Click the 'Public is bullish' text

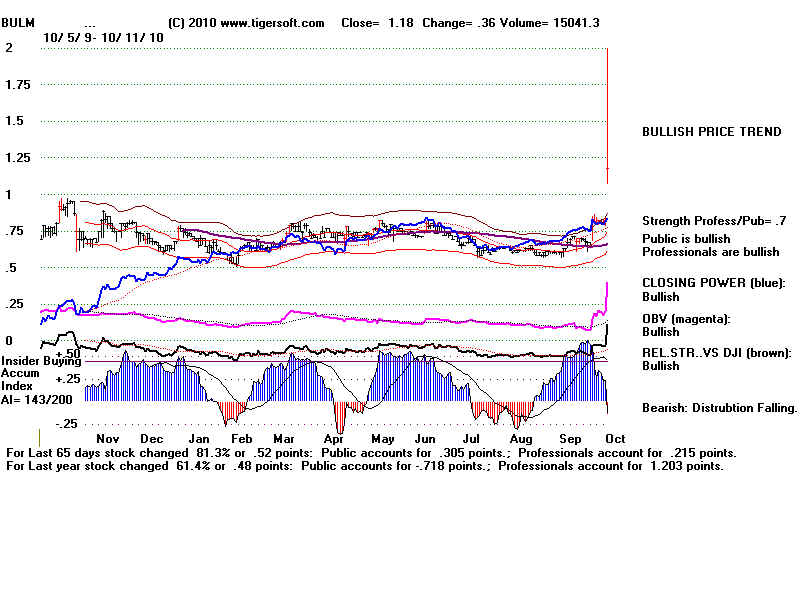[x=686, y=239]
